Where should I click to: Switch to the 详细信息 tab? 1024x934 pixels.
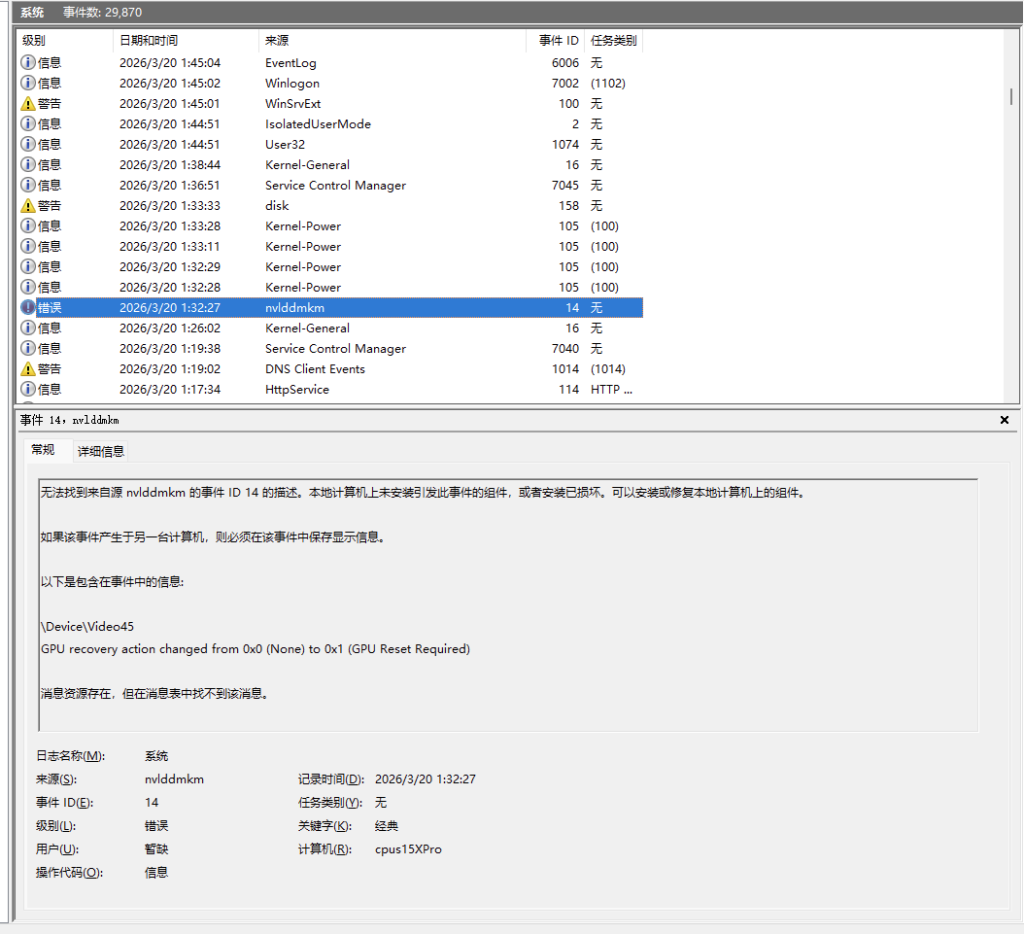pos(101,451)
